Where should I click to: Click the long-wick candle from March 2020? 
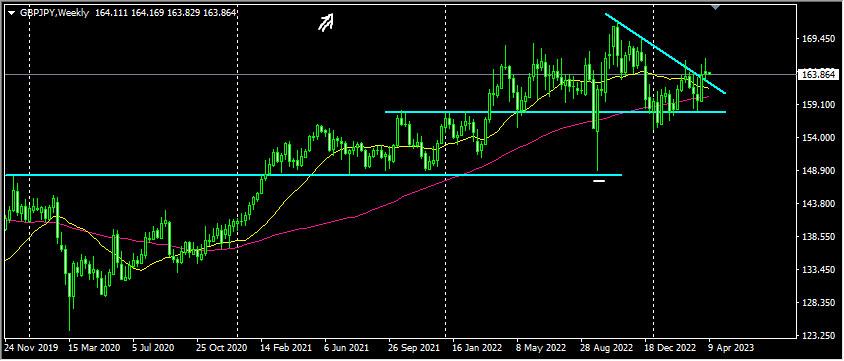click(69, 301)
